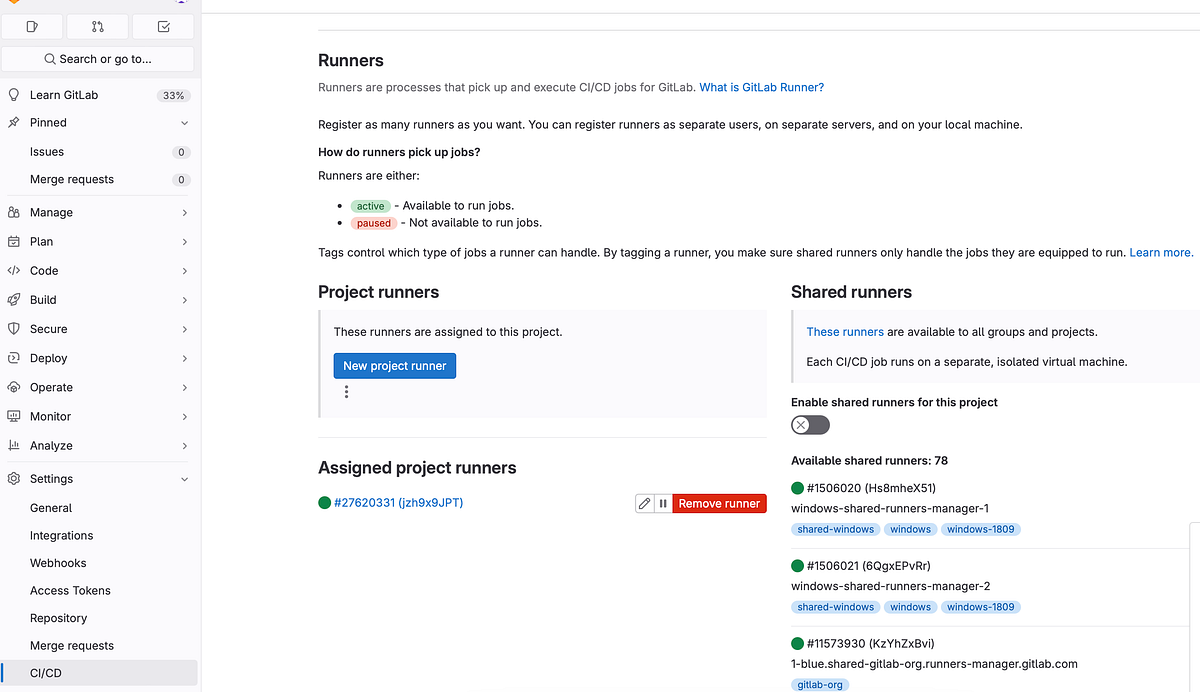Click the Issues shortcut icon in top bar
The height and width of the screenshot is (692, 1200).
pyautogui.click(x=31, y=26)
